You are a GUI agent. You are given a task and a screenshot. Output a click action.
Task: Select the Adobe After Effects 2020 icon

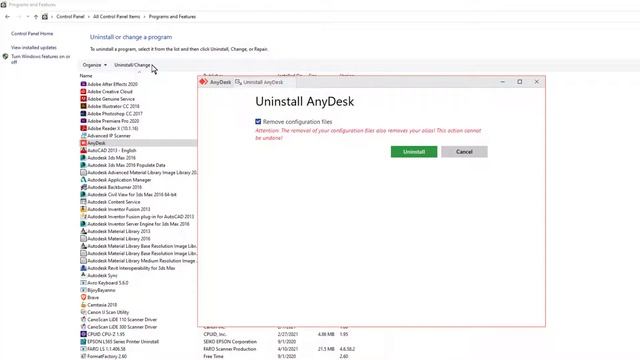click(x=83, y=84)
